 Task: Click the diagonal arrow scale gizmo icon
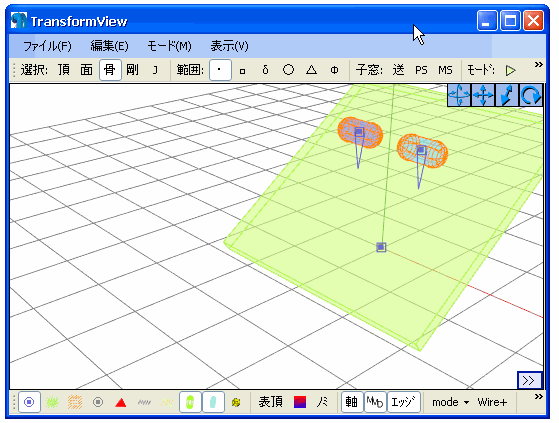[x=507, y=95]
